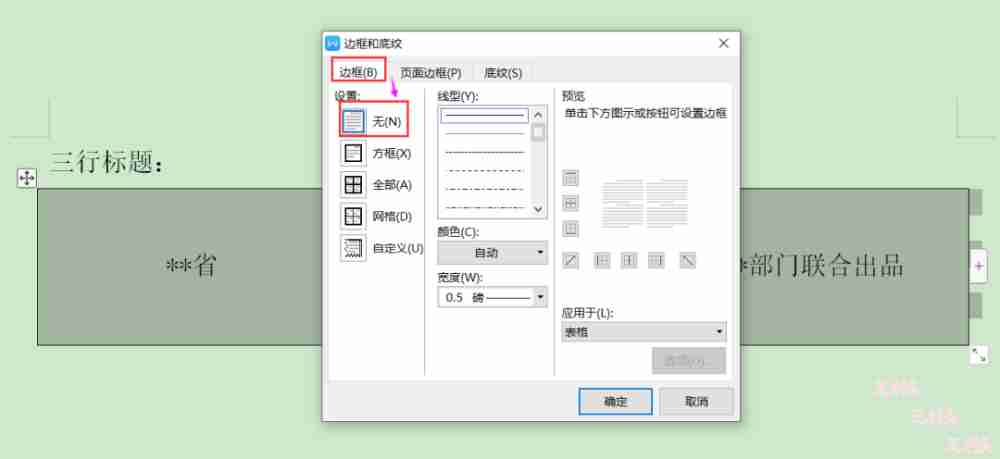Image resolution: width=1000 pixels, height=459 pixels.
Task: Click the 取消 button
Action: pyautogui.click(x=696, y=401)
